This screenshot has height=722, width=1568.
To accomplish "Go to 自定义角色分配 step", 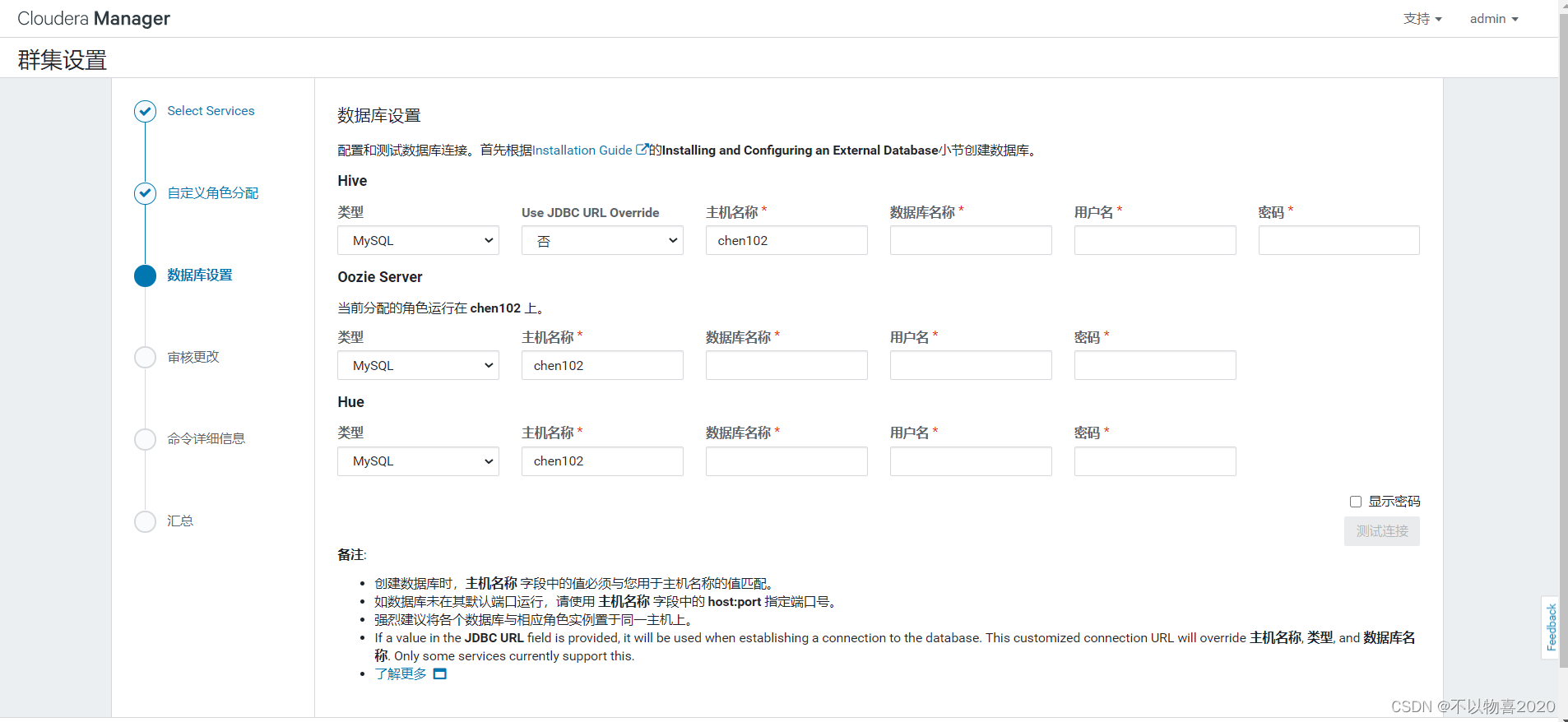I will [213, 193].
